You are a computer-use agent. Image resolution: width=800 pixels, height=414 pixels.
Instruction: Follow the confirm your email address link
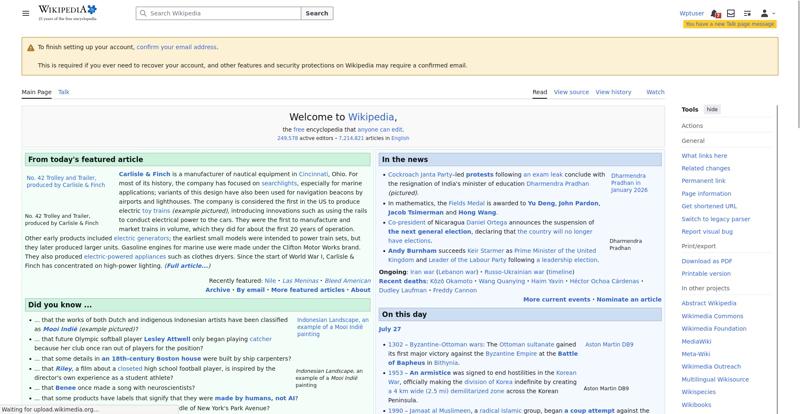pyautogui.click(x=177, y=47)
